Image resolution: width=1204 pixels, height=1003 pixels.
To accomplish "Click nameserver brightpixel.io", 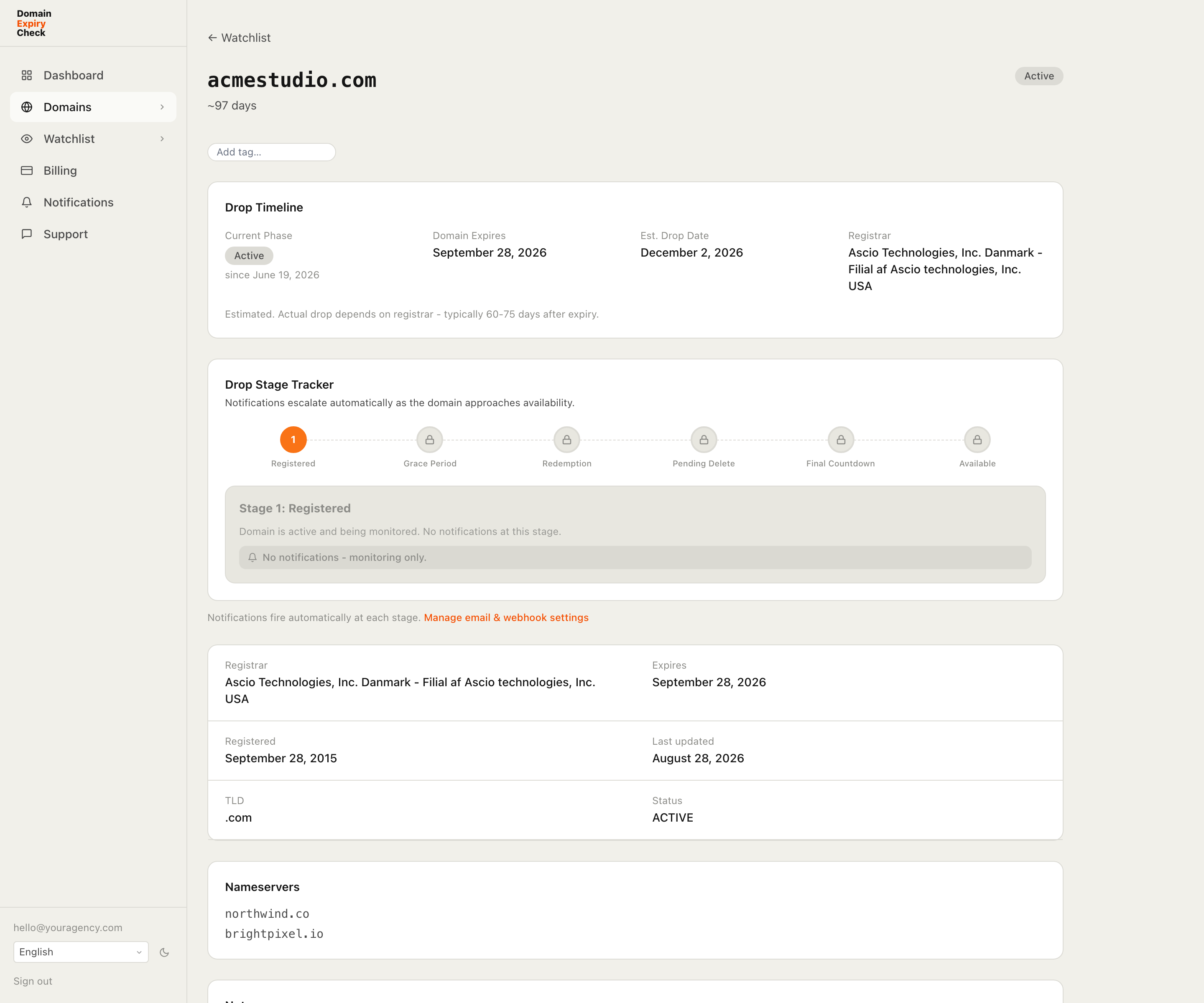I will point(274,934).
